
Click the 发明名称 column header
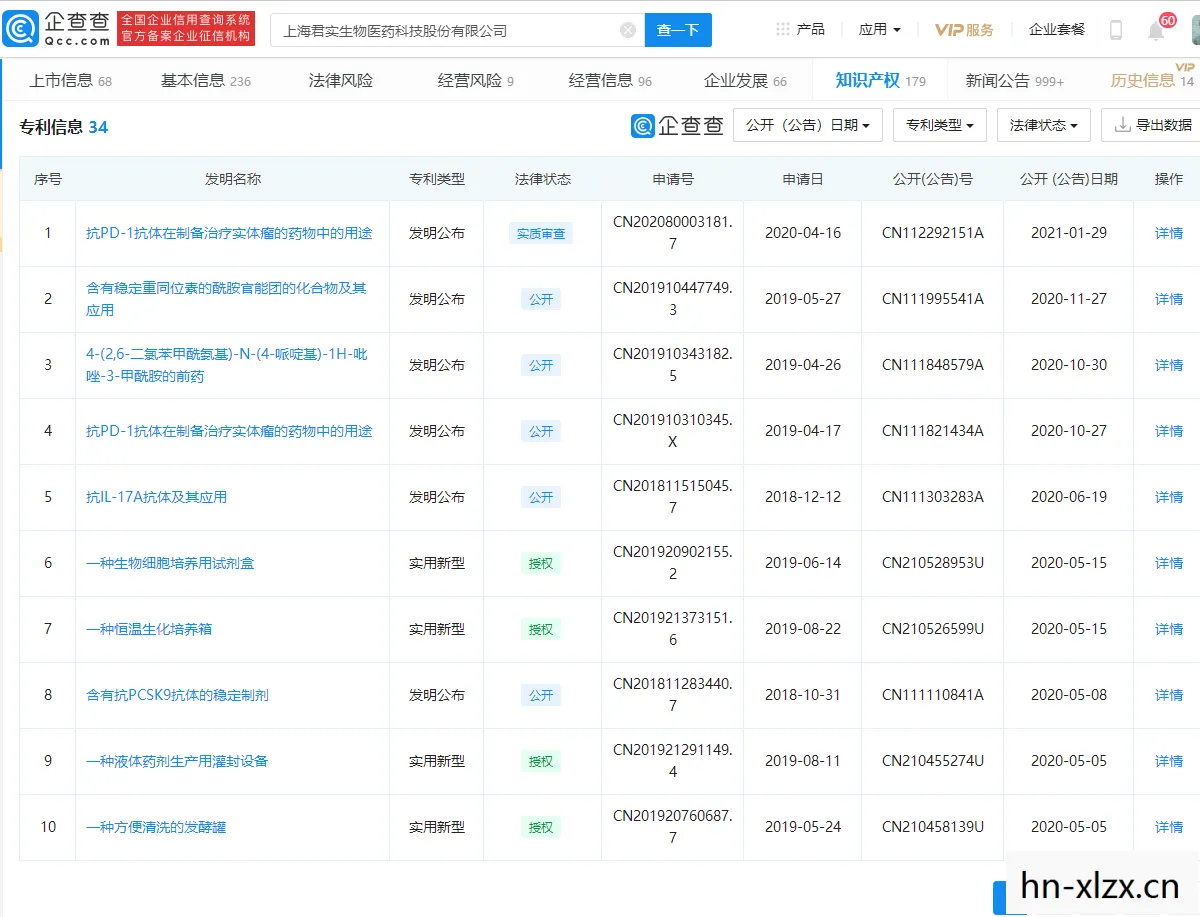click(x=233, y=179)
